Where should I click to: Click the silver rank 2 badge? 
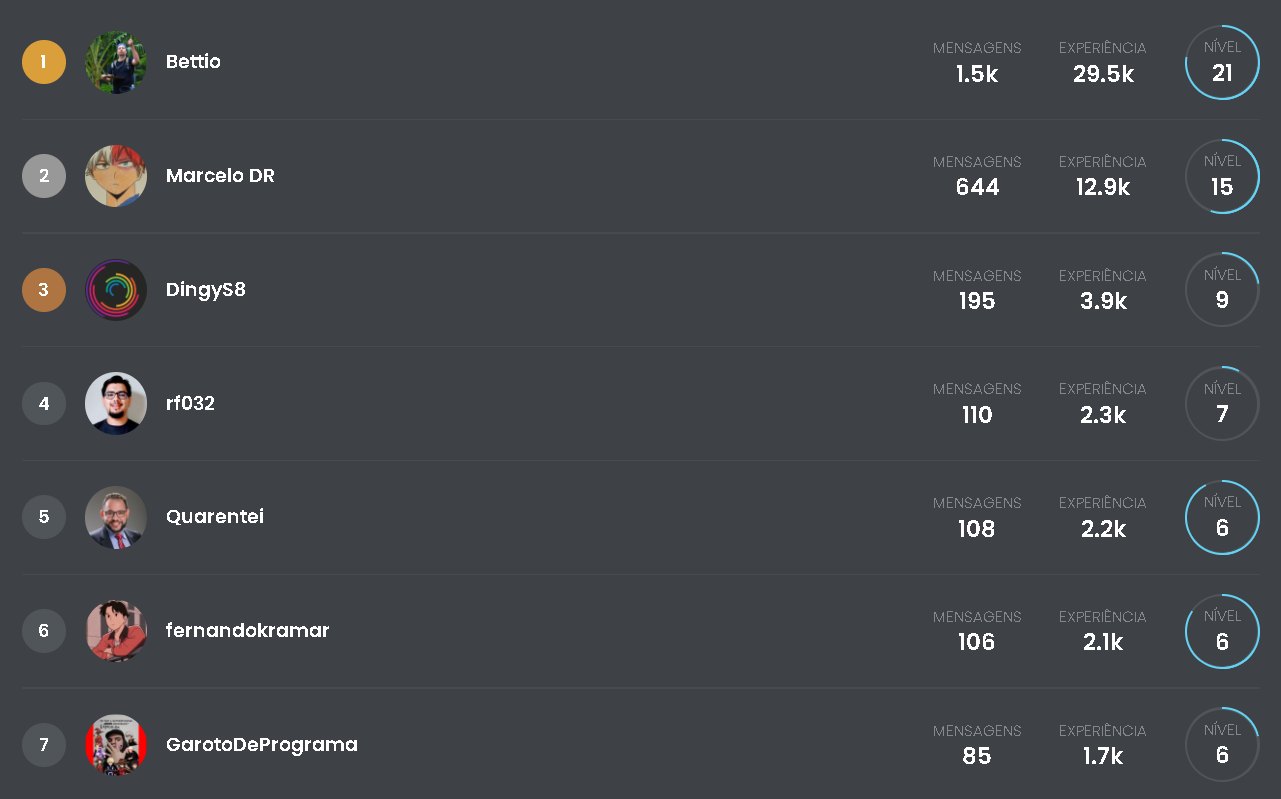(x=44, y=176)
